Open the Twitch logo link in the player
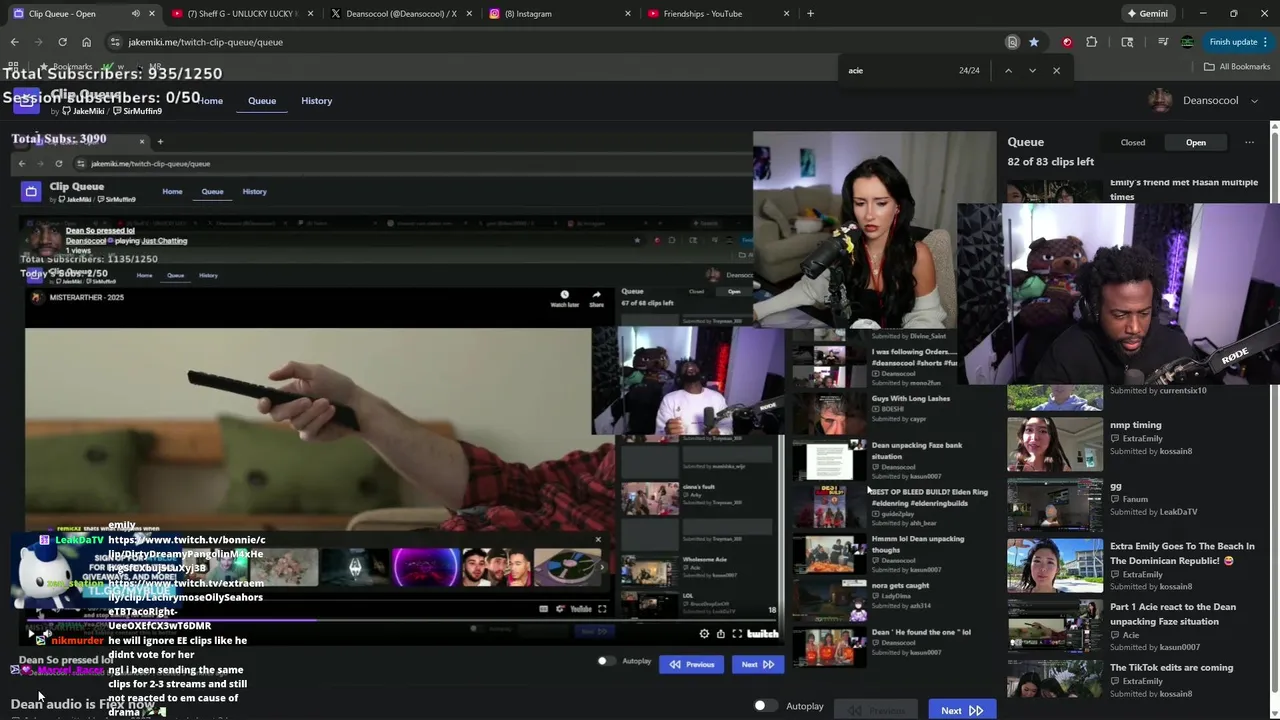 (763, 633)
